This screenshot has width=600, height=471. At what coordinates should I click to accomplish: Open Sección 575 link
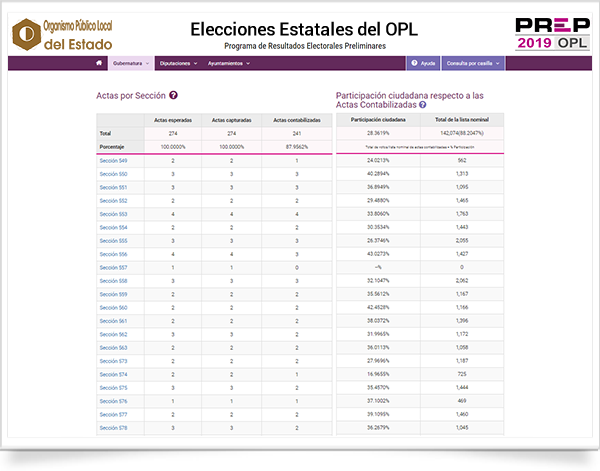113,388
